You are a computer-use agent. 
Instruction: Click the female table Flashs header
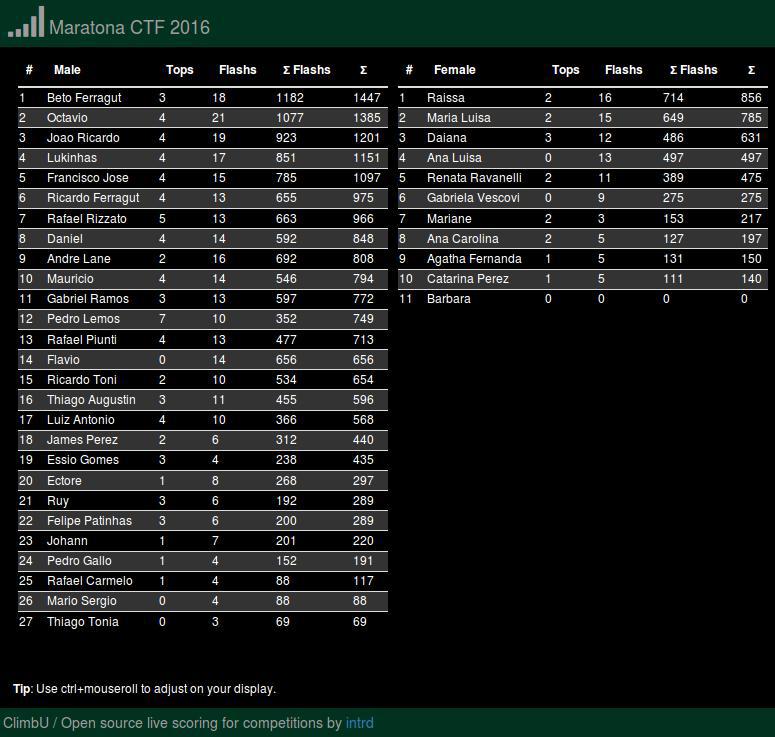[x=623, y=70]
